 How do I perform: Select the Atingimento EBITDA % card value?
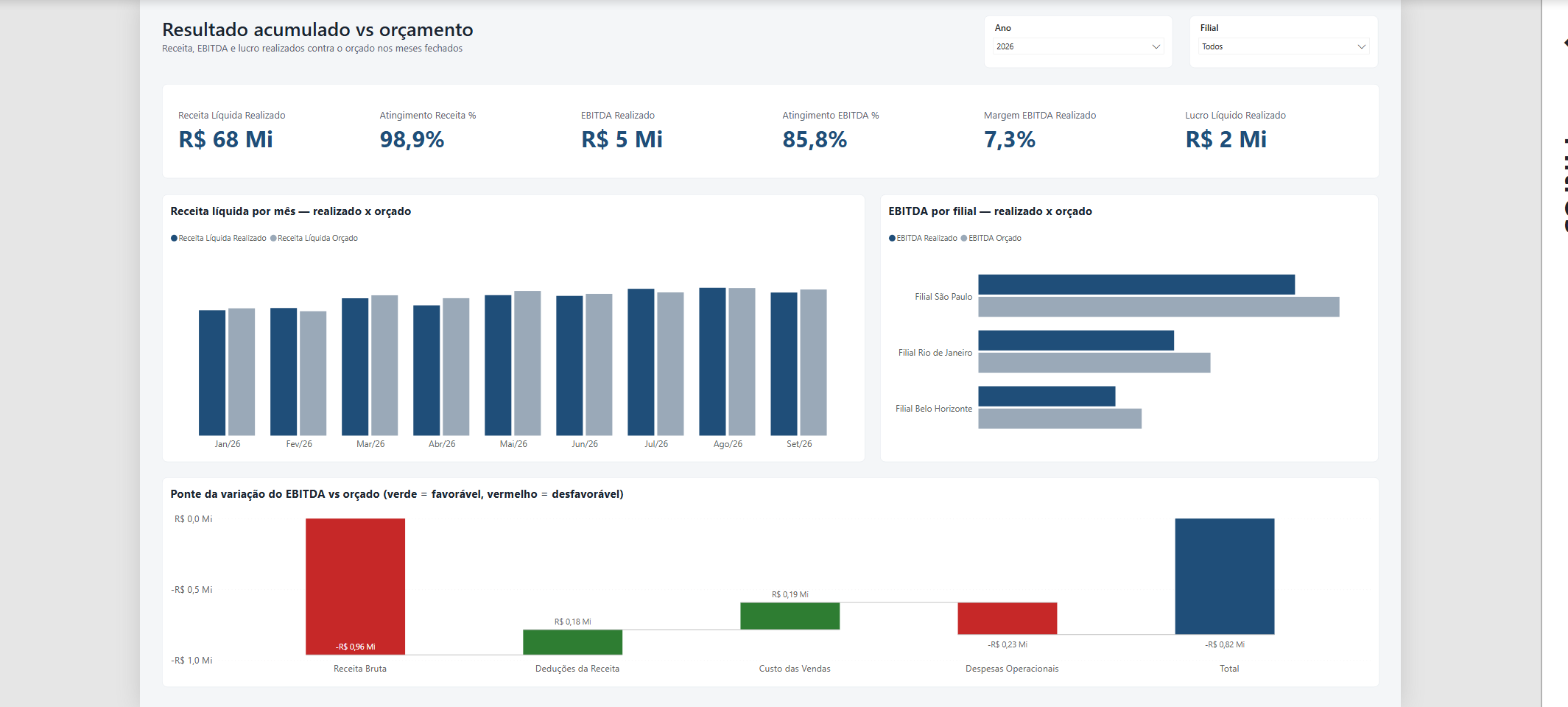click(x=815, y=139)
